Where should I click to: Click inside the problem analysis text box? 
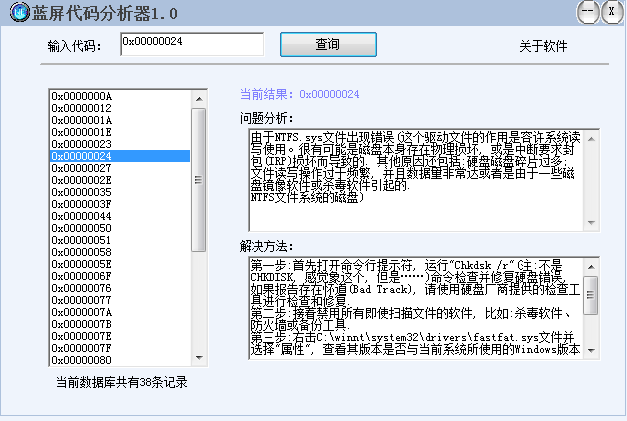click(410, 180)
